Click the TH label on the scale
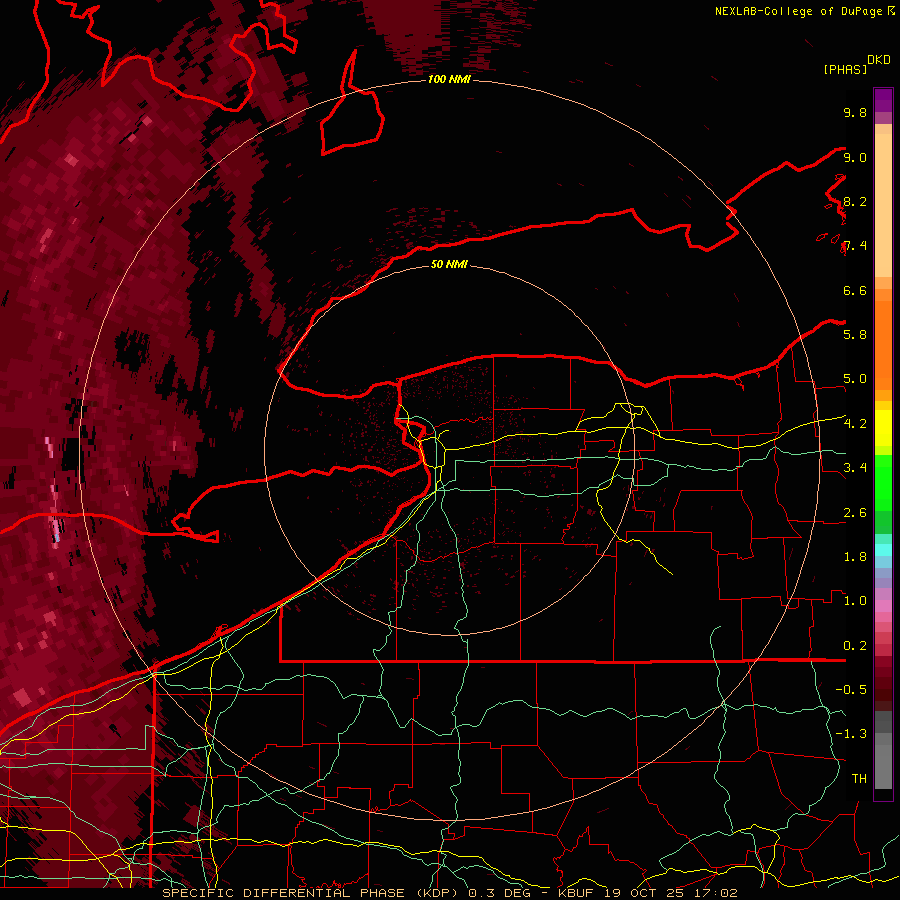 [x=859, y=778]
